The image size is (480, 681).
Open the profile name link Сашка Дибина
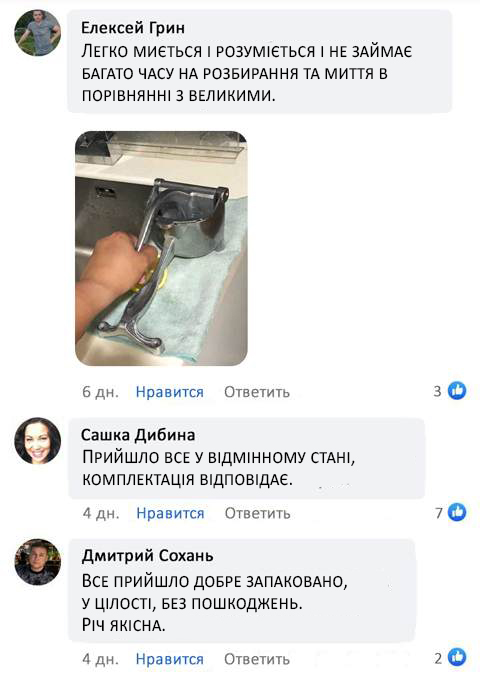[138, 435]
